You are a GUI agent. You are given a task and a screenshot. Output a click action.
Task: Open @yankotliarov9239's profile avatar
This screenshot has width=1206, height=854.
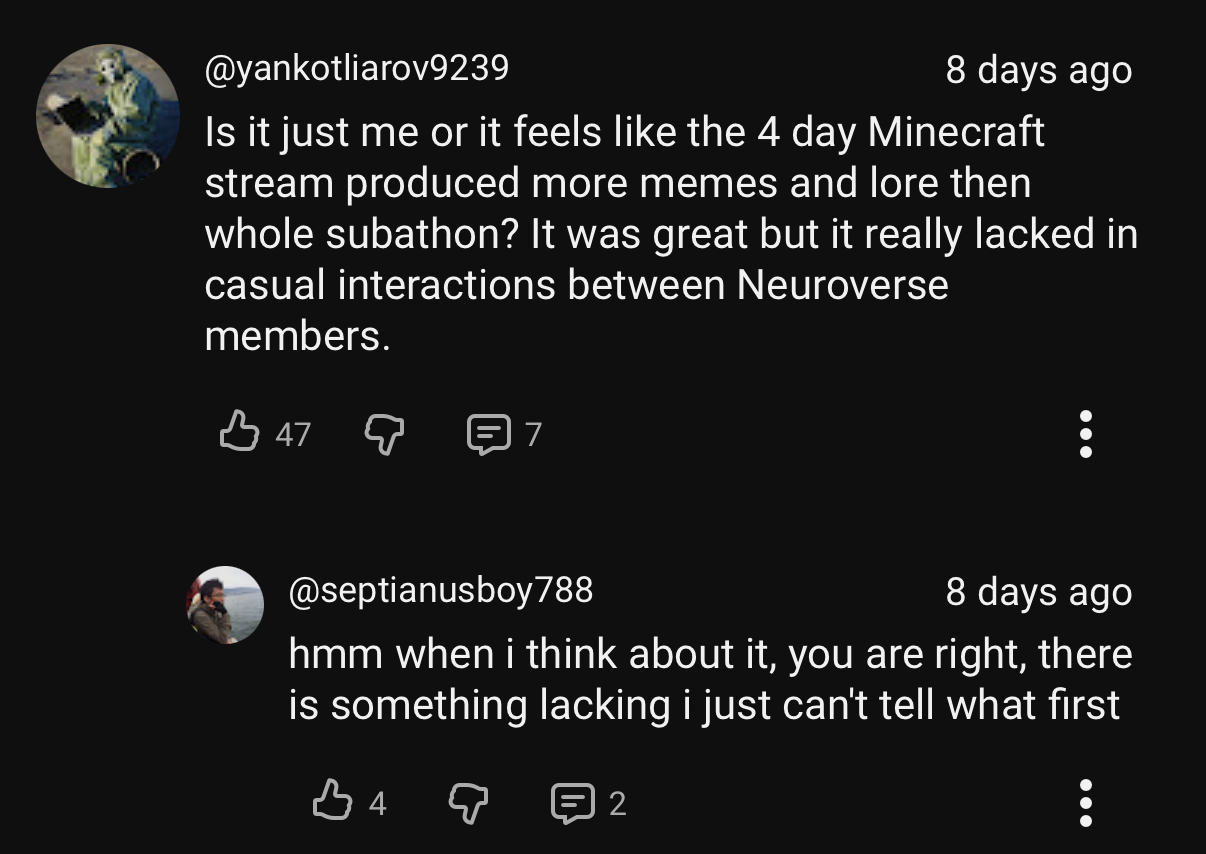[x=108, y=116]
